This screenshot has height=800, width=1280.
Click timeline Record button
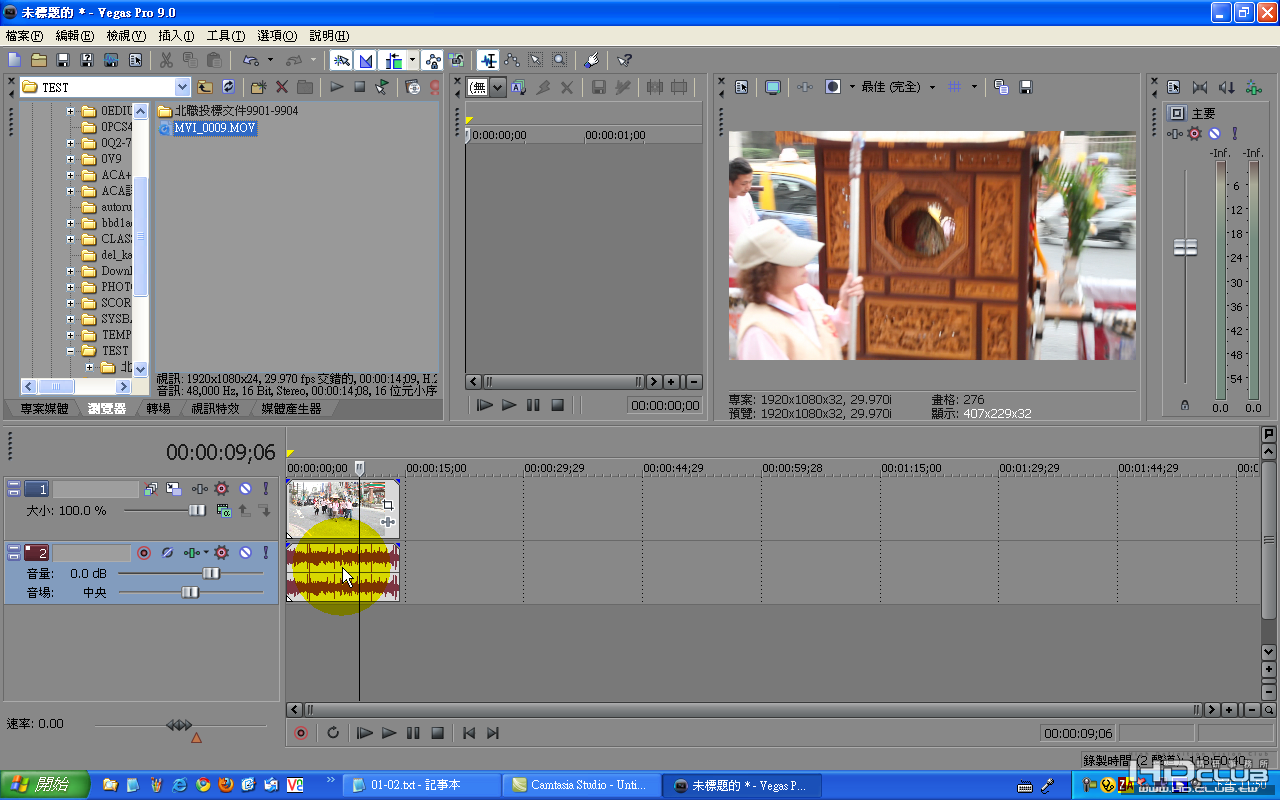click(301, 733)
